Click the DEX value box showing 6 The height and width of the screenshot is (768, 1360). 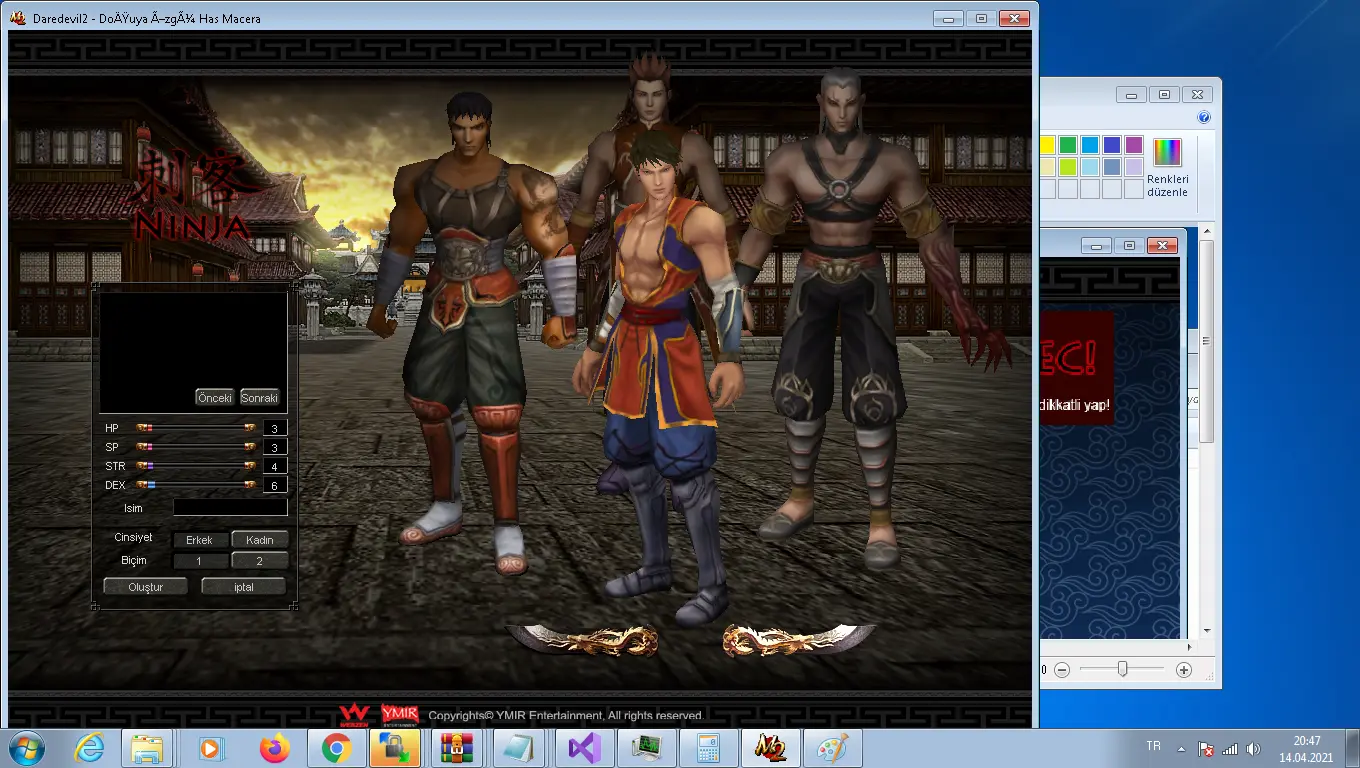(275, 485)
